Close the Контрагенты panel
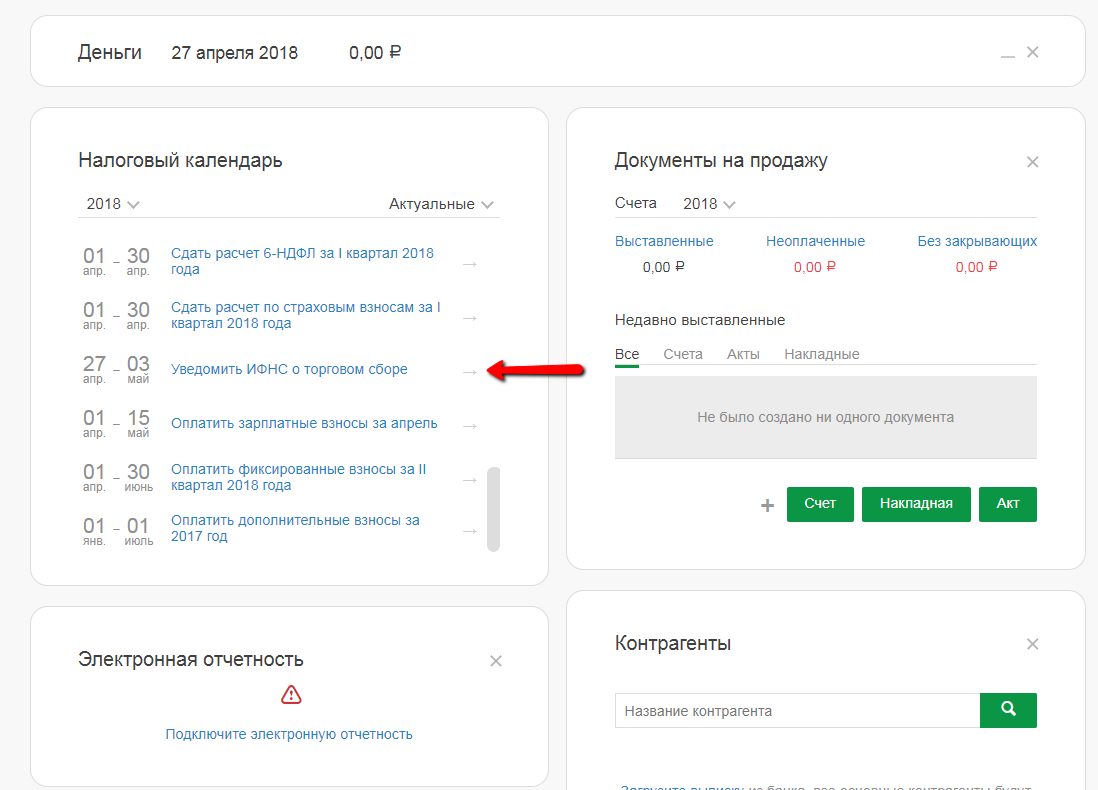This screenshot has height=790, width=1098. point(1033,645)
